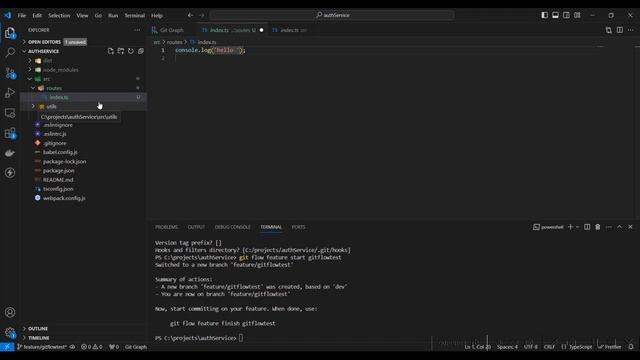640x360 pixels.
Task: Click Git Graph button in status bar
Action: [x=136, y=347]
